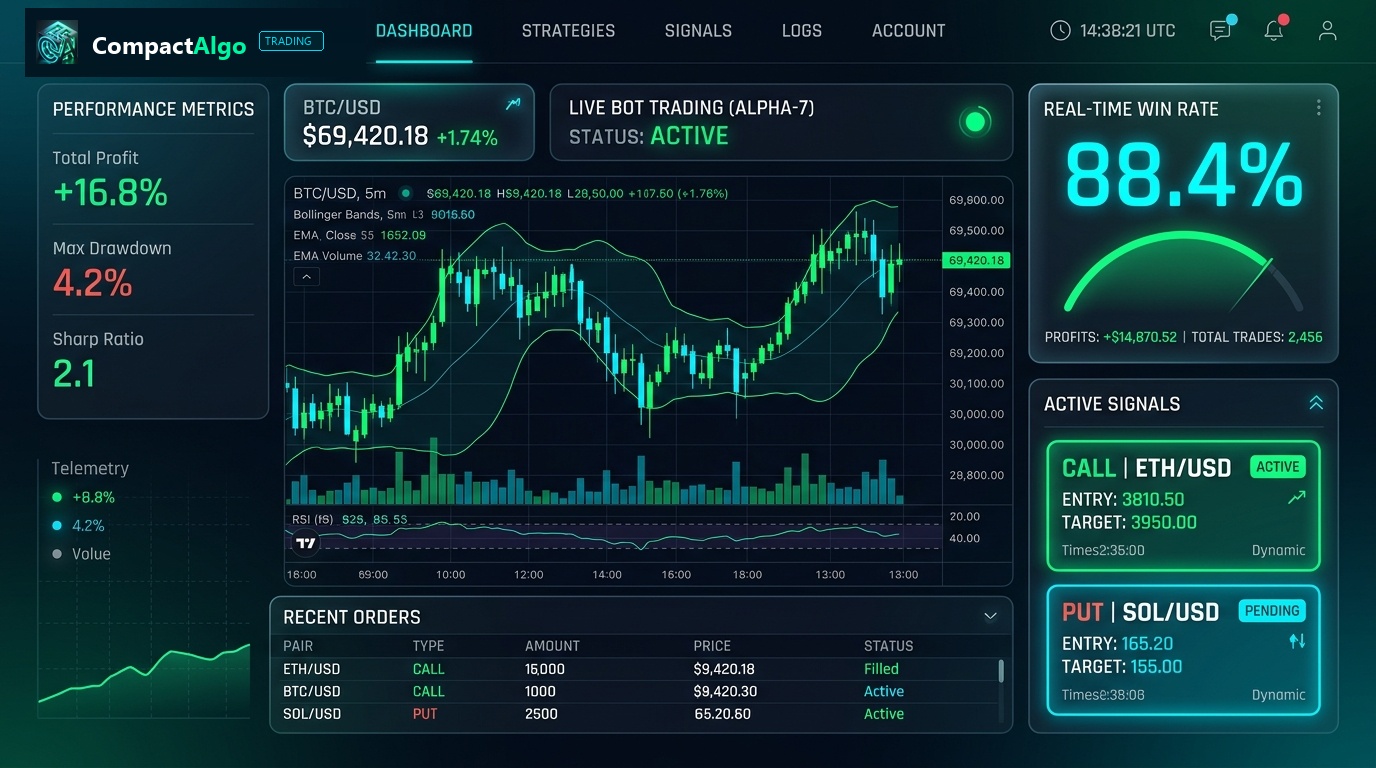Screen dimensions: 1376x768
Task: Click the AMOUNT column header
Action: [552, 646]
